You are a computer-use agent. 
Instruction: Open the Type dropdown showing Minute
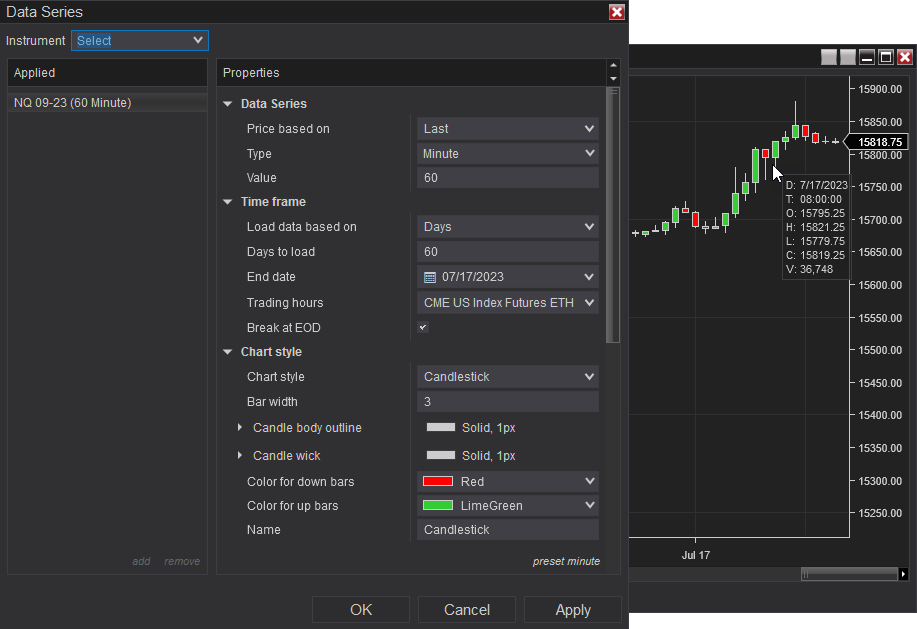pos(508,154)
